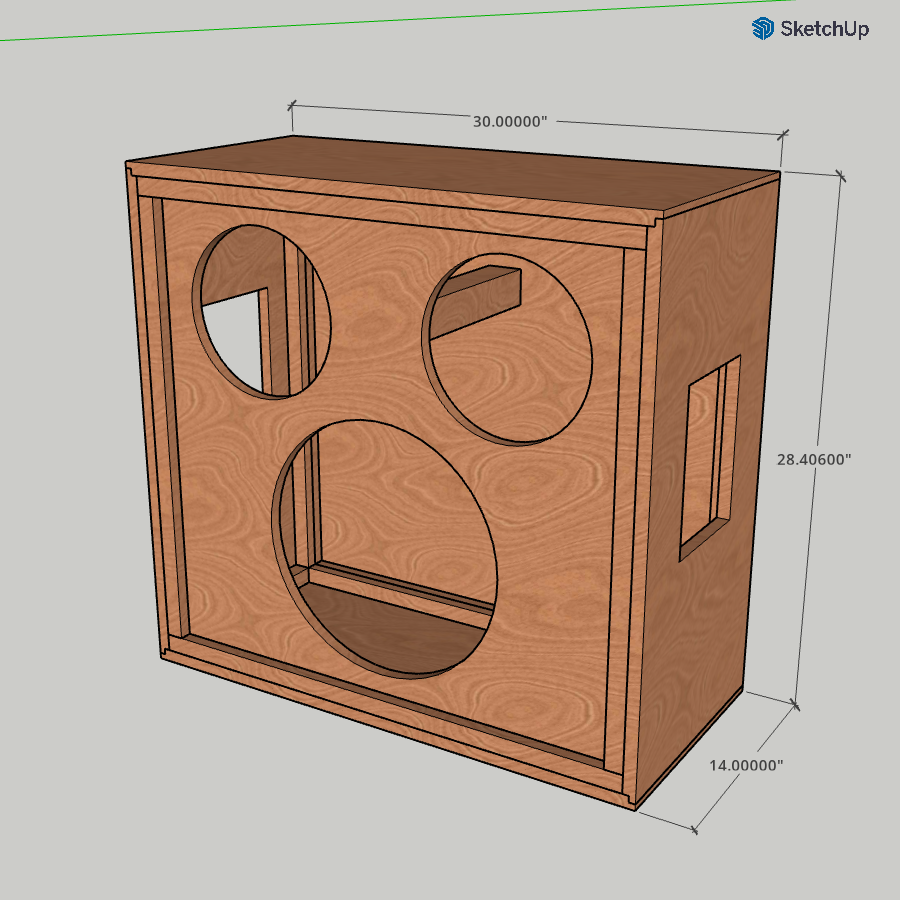900x900 pixels.
Task: Click the left end tick of width dimension
Action: [x=292, y=104]
